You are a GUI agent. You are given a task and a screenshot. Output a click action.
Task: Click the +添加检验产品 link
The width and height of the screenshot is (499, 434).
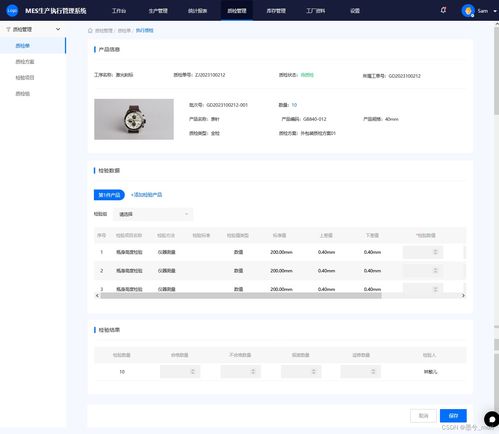pos(146,195)
